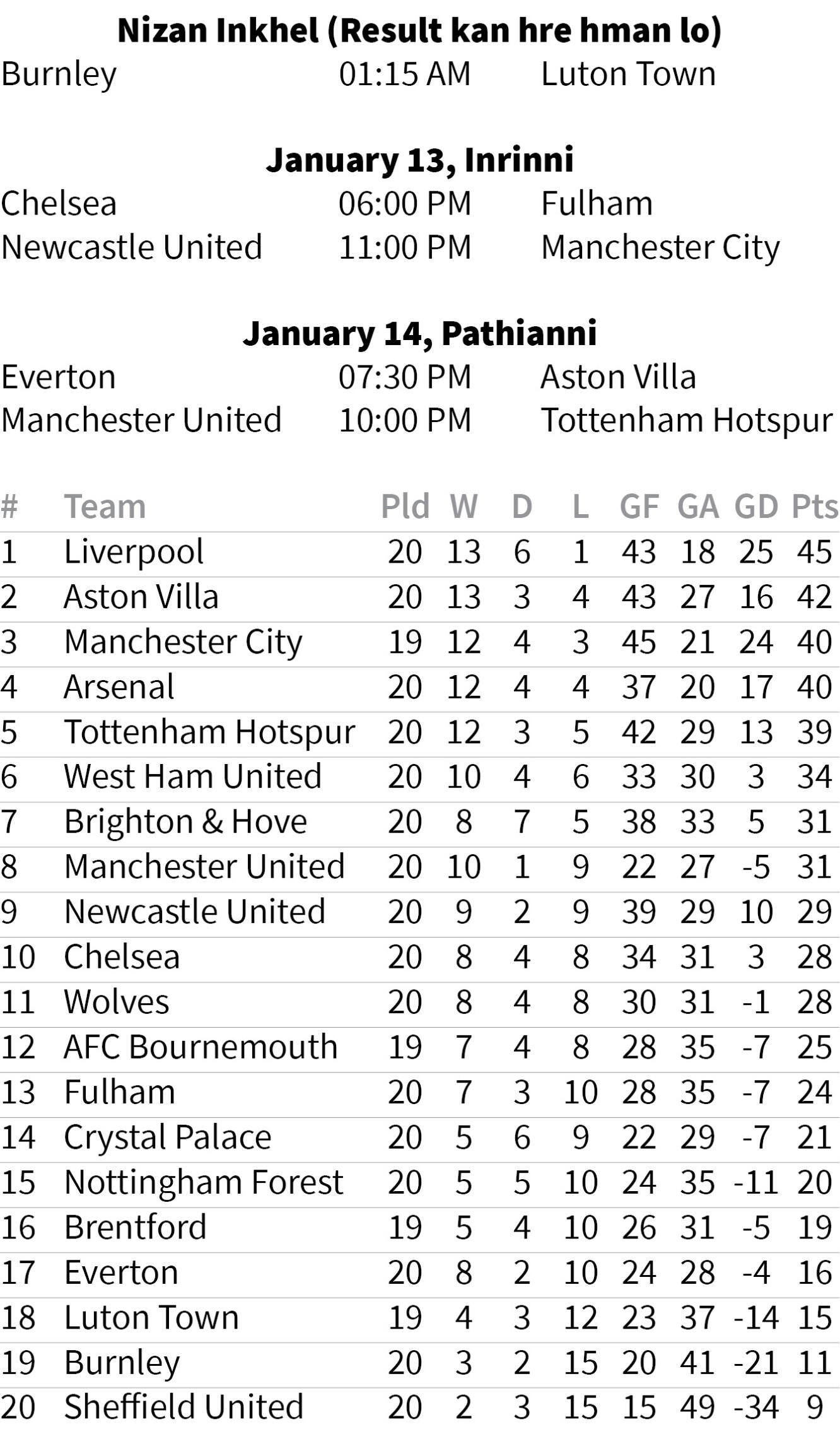
Task: Click the Nizan Inkhel results heading
Action: (x=419, y=30)
